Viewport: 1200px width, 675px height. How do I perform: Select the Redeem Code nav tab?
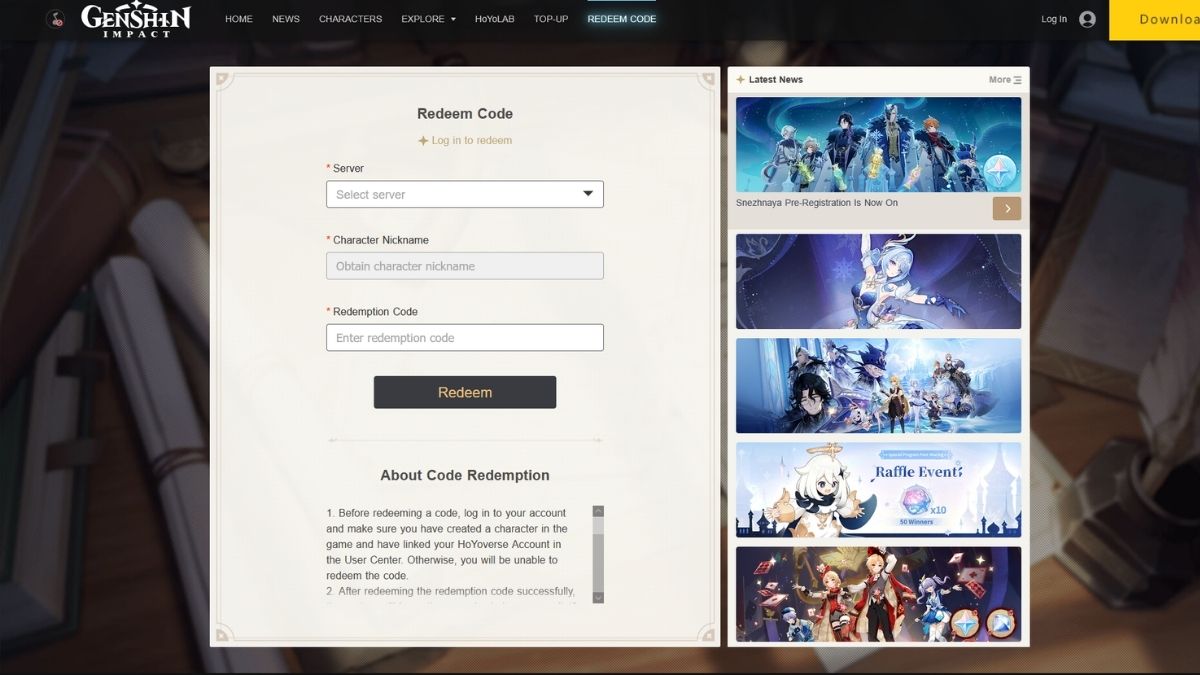click(622, 19)
